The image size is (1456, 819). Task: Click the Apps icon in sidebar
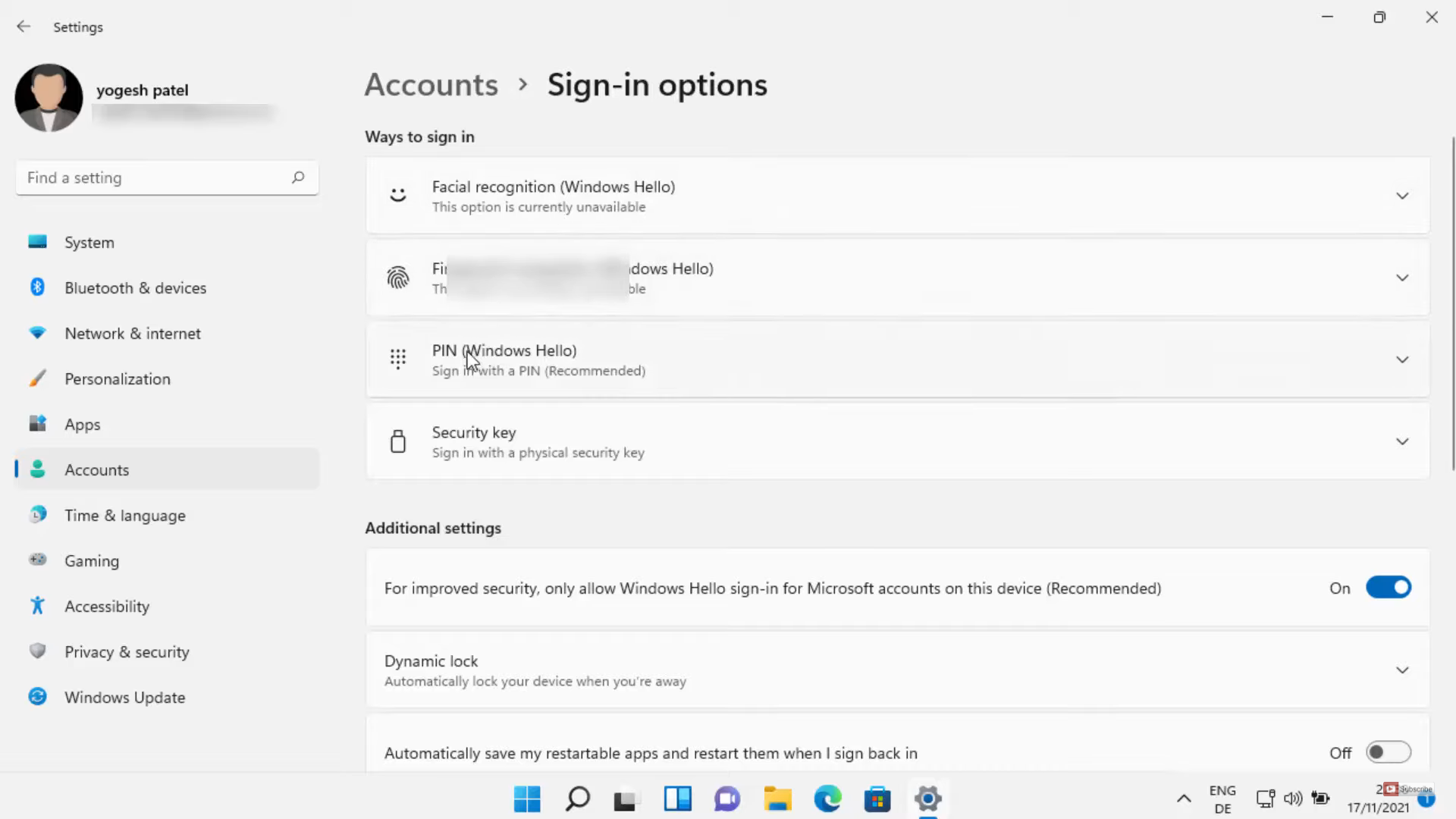[37, 423]
